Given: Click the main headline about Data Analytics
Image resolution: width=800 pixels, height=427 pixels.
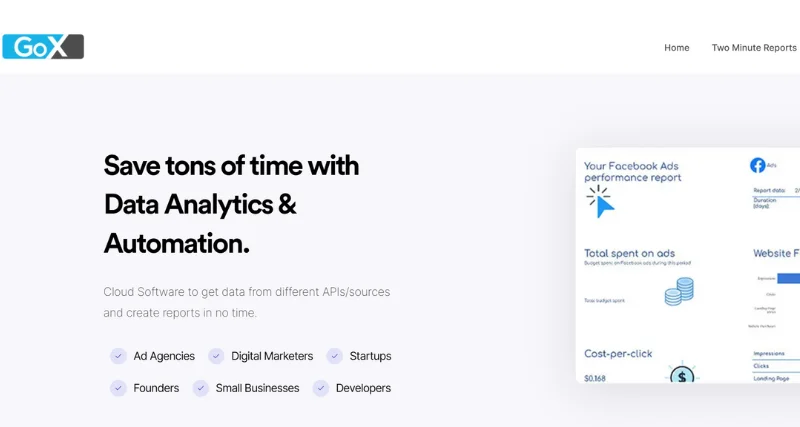Looking at the screenshot, I should point(231,204).
